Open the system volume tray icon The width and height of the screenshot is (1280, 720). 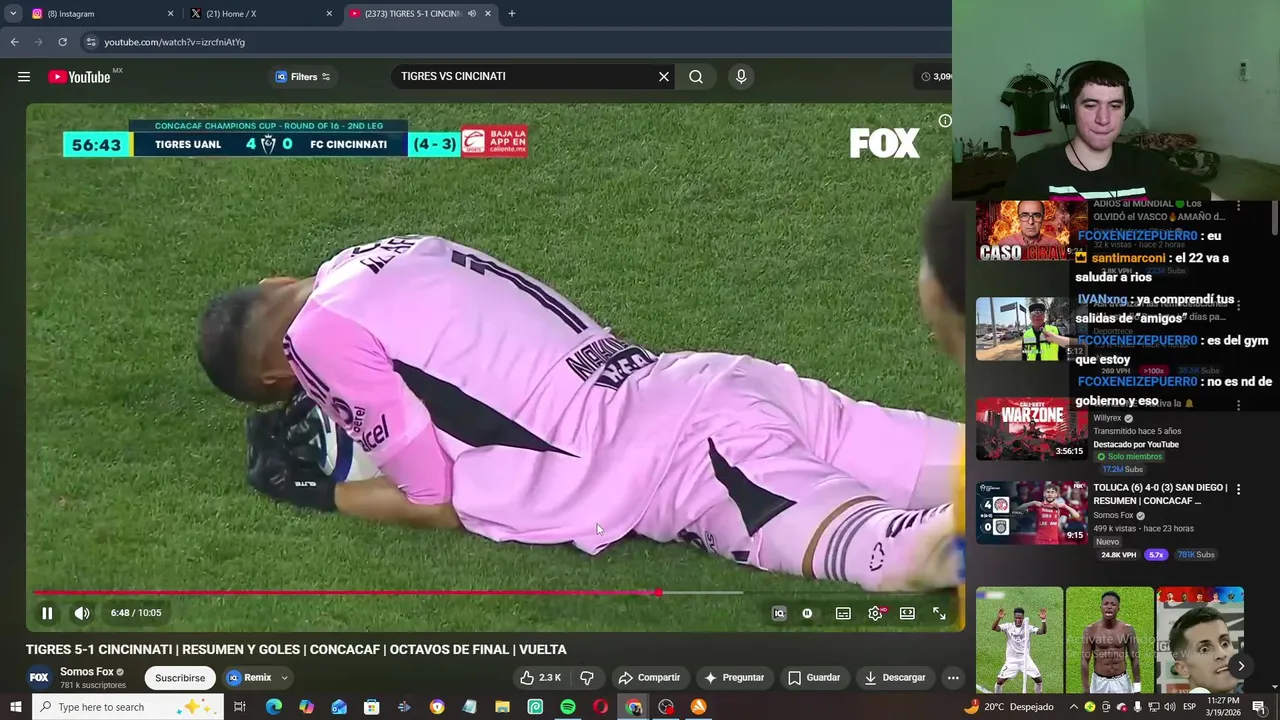point(1169,707)
